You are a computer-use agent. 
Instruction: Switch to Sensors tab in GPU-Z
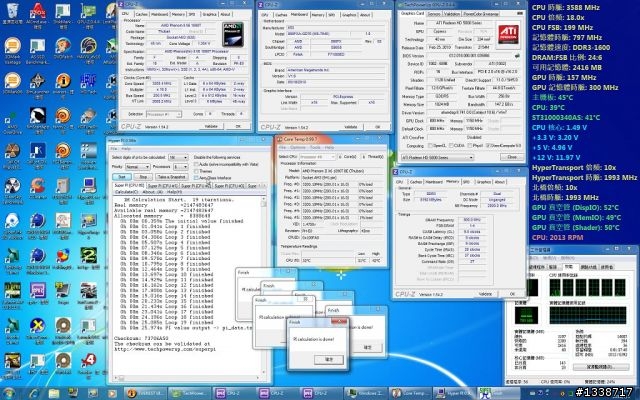433,13
